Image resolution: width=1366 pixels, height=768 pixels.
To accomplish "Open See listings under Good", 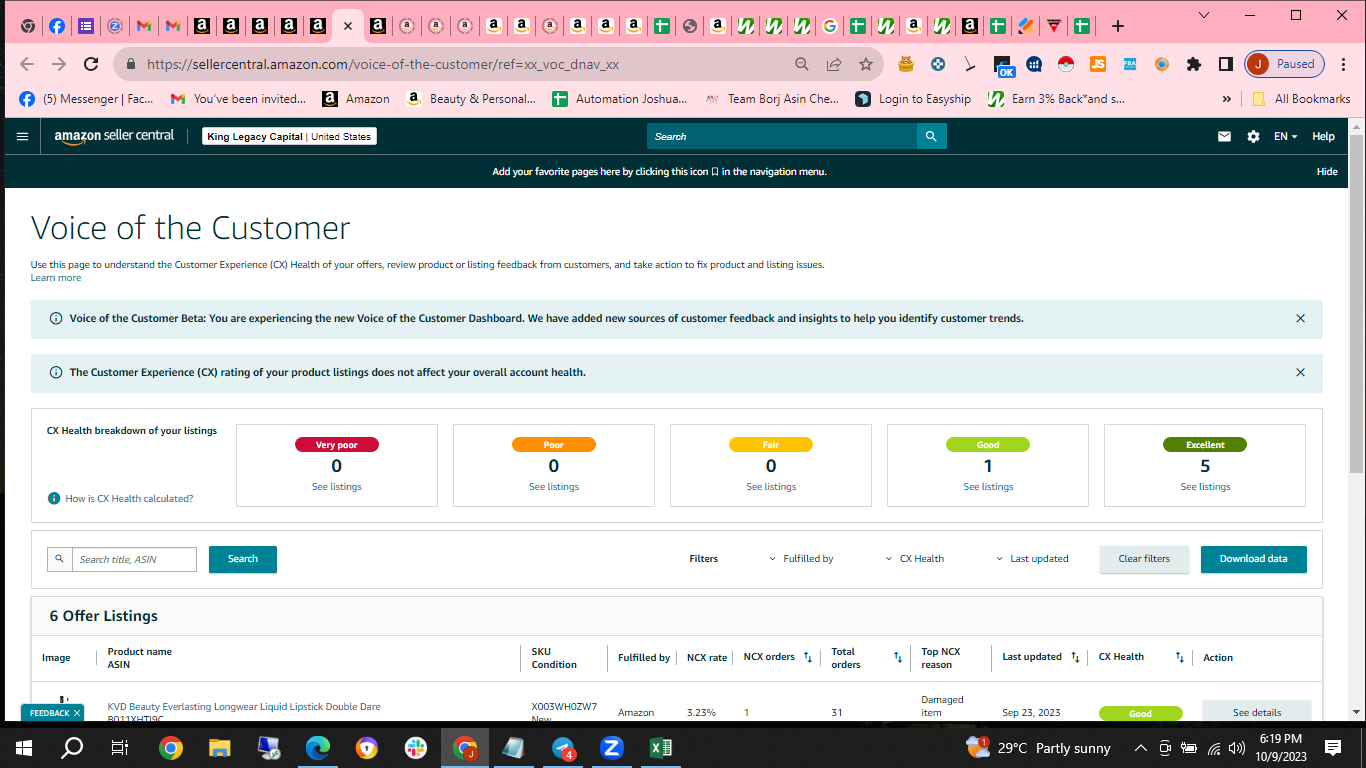I will (988, 487).
